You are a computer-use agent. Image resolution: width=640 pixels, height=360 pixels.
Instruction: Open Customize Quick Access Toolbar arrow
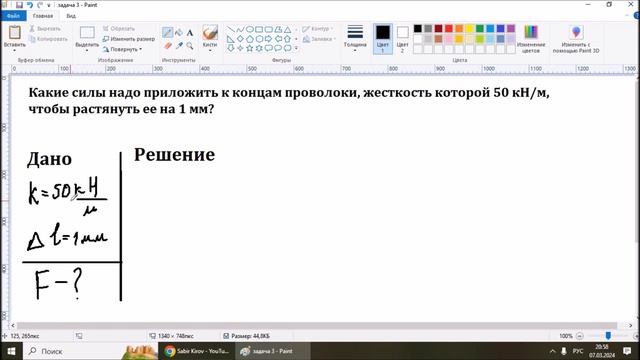click(x=49, y=5)
